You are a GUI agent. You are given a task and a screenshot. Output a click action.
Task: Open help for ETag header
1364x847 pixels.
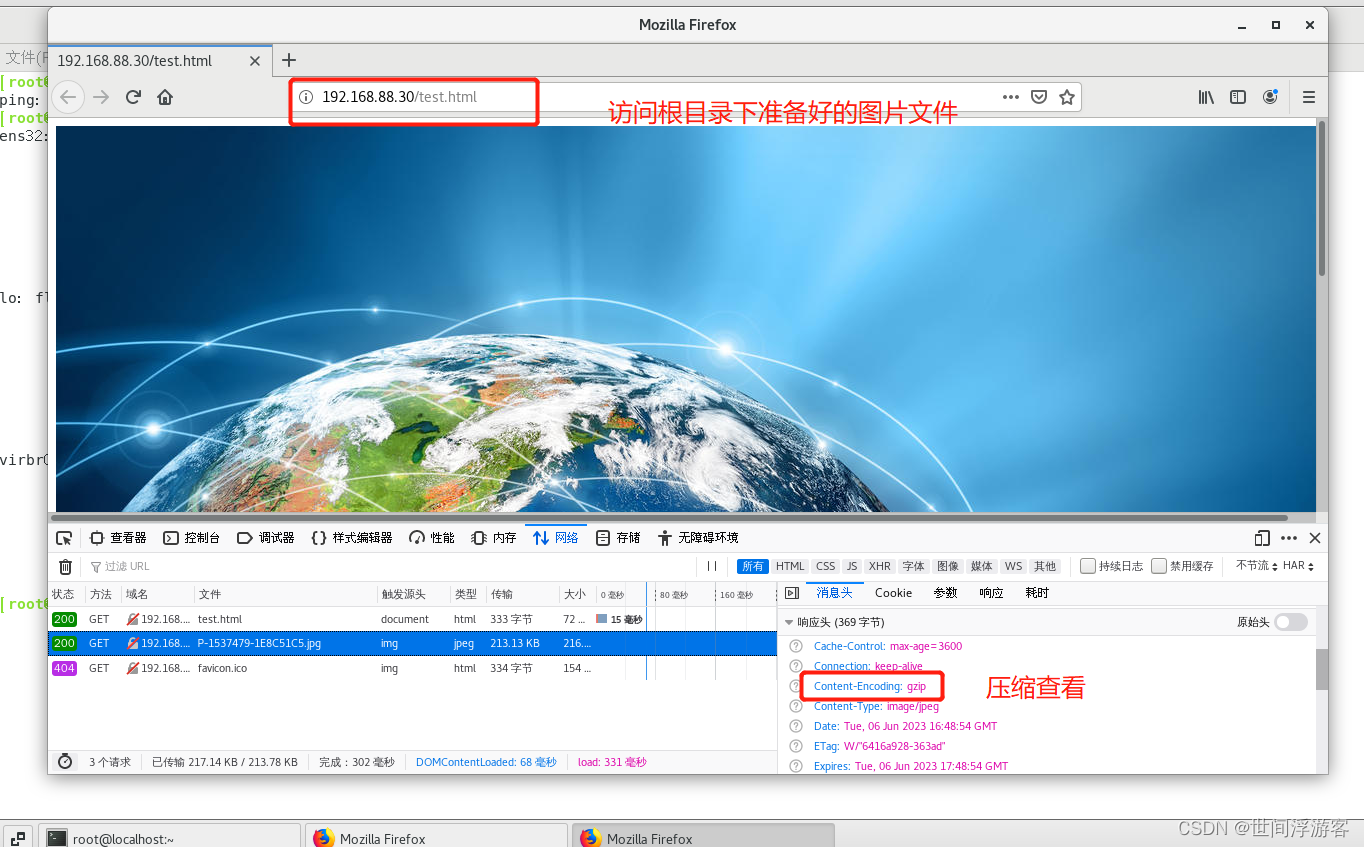[796, 746]
